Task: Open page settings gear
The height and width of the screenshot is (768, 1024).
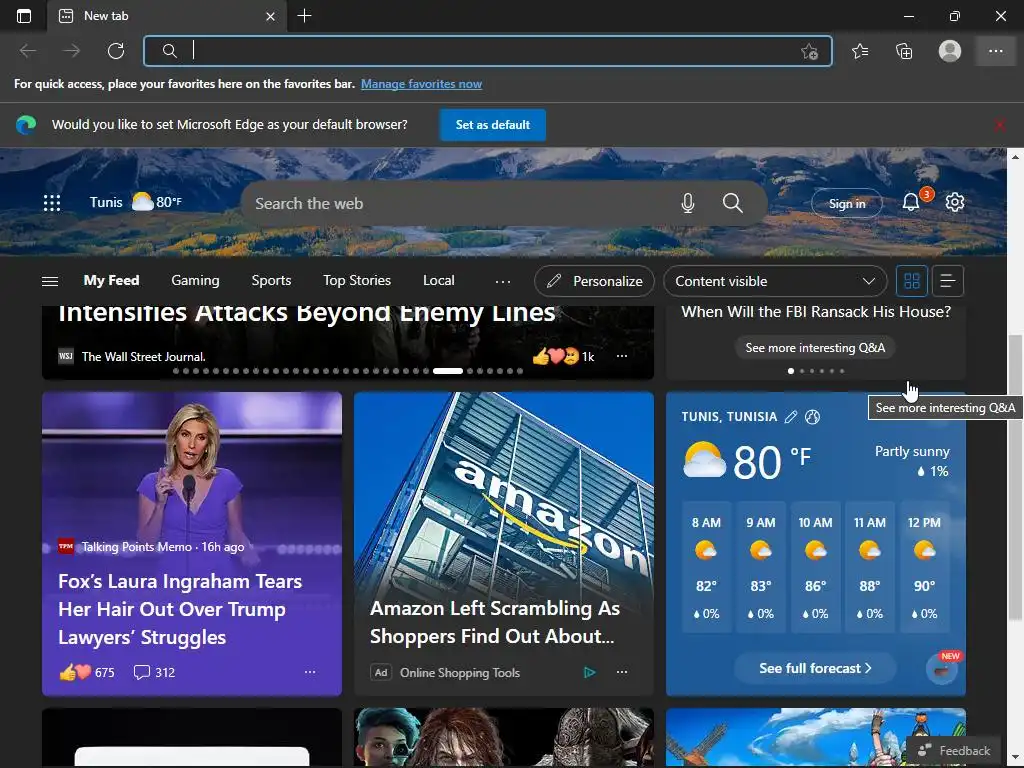Action: coord(955,202)
